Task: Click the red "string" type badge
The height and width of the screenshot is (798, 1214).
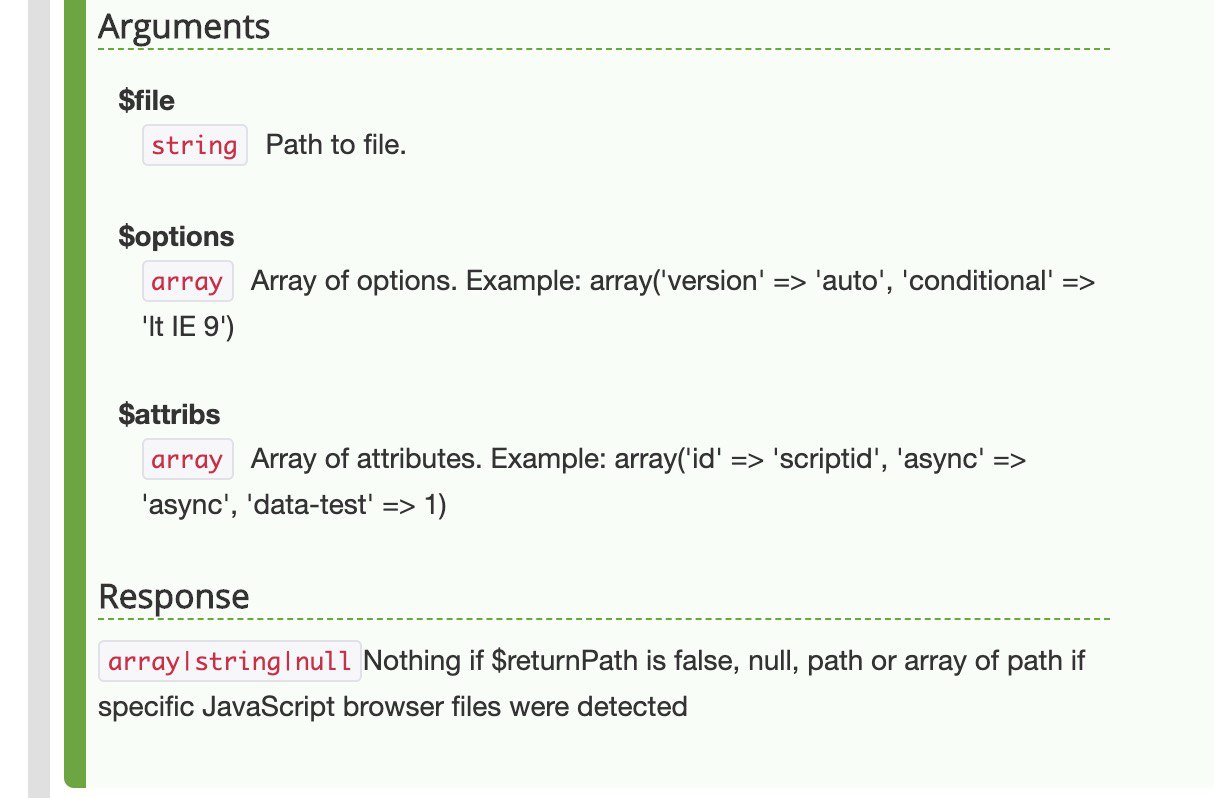Action: [x=194, y=145]
